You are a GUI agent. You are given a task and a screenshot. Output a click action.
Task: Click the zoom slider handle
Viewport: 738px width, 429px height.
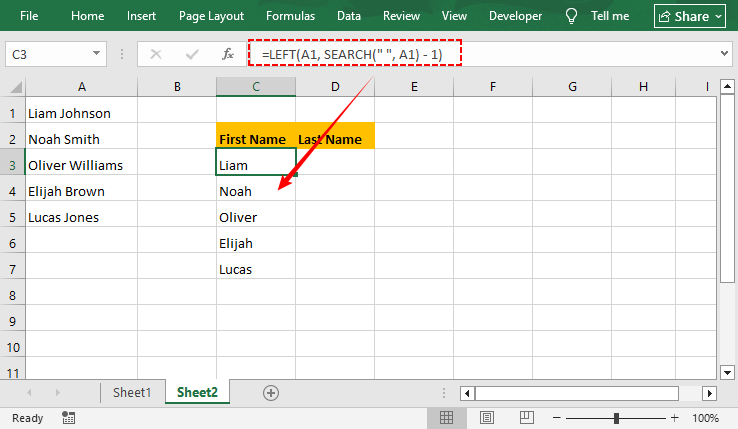pos(616,418)
